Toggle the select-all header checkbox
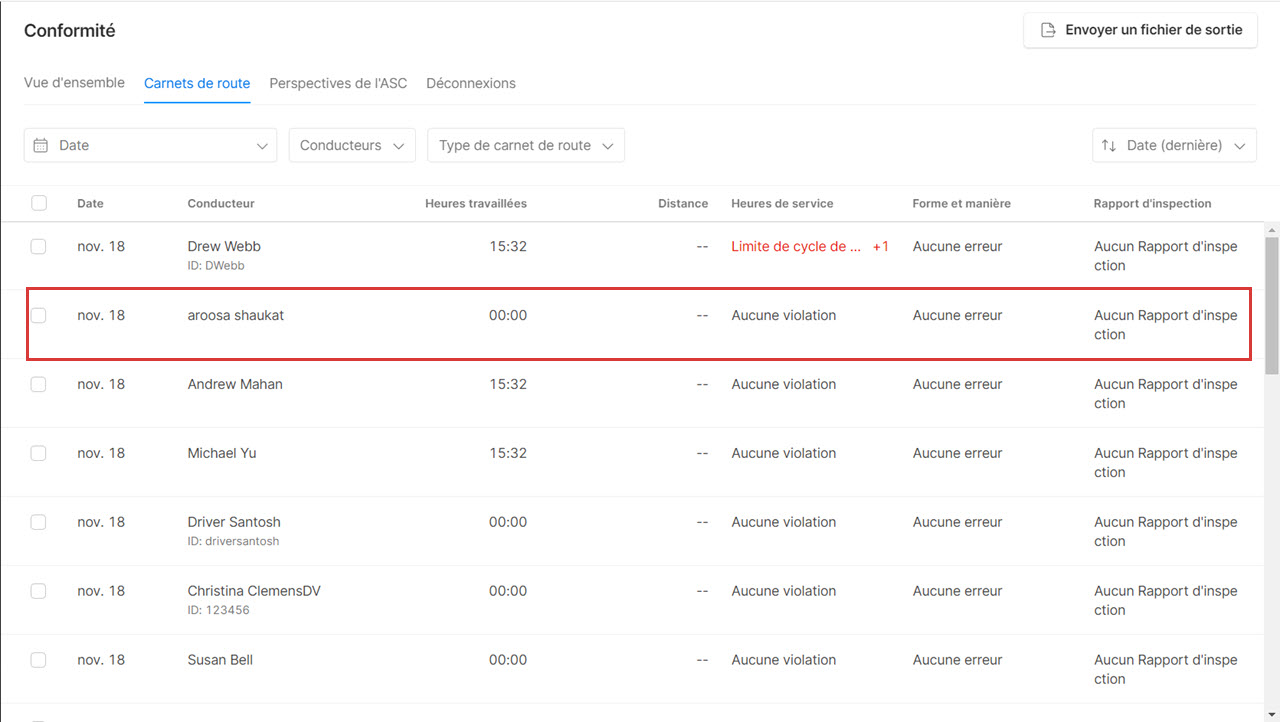 [39, 203]
